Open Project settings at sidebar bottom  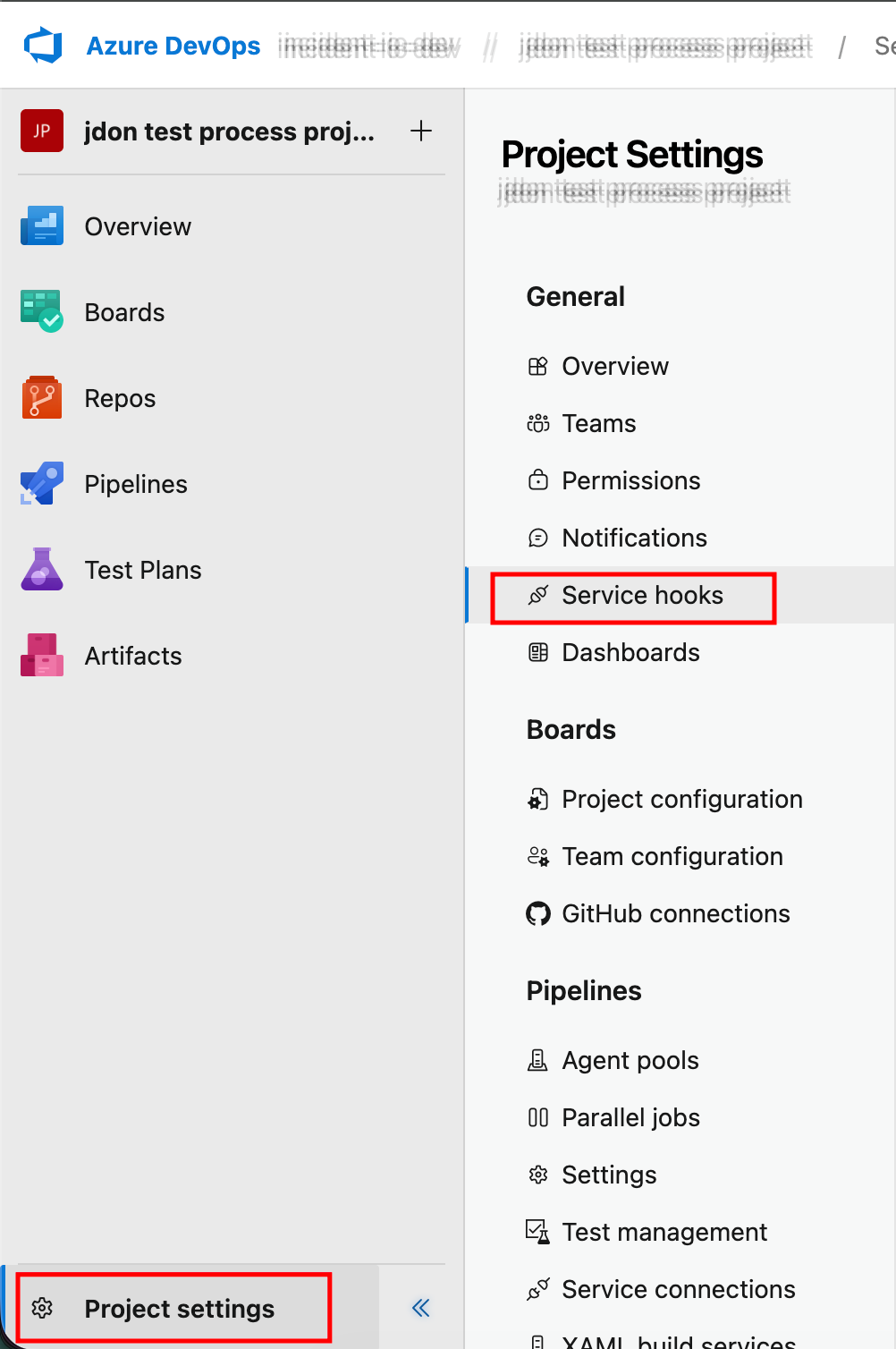pyautogui.click(x=179, y=1309)
